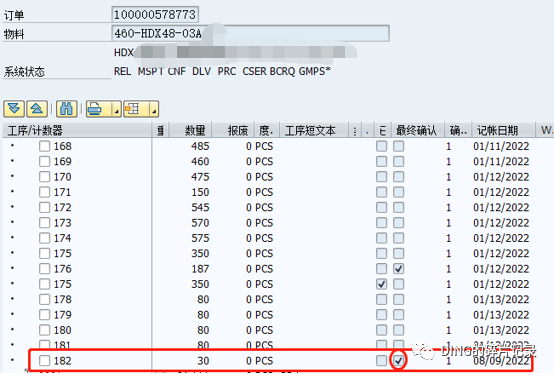Toggle the E checkbox in row 168

pos(382,146)
